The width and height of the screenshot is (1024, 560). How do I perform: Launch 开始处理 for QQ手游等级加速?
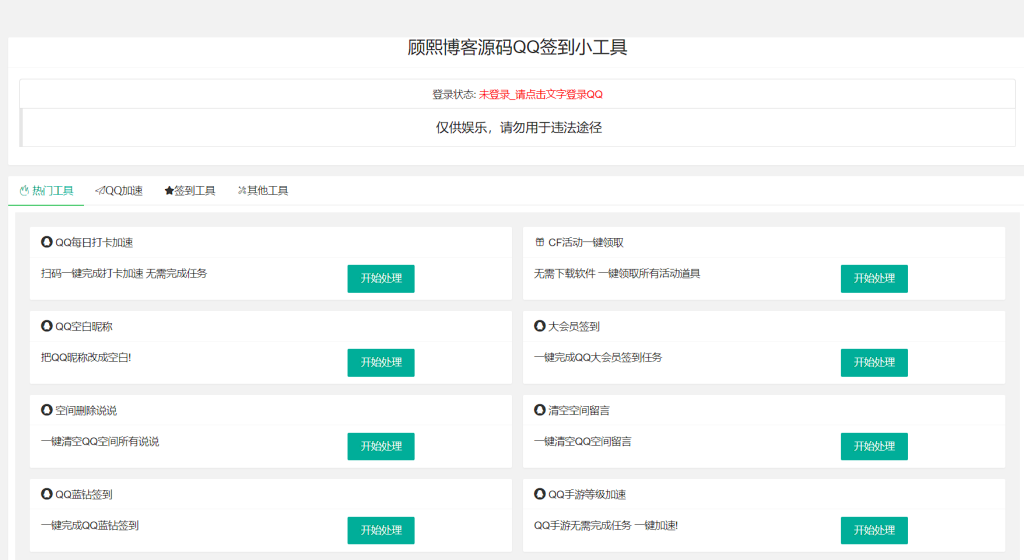pos(874,531)
